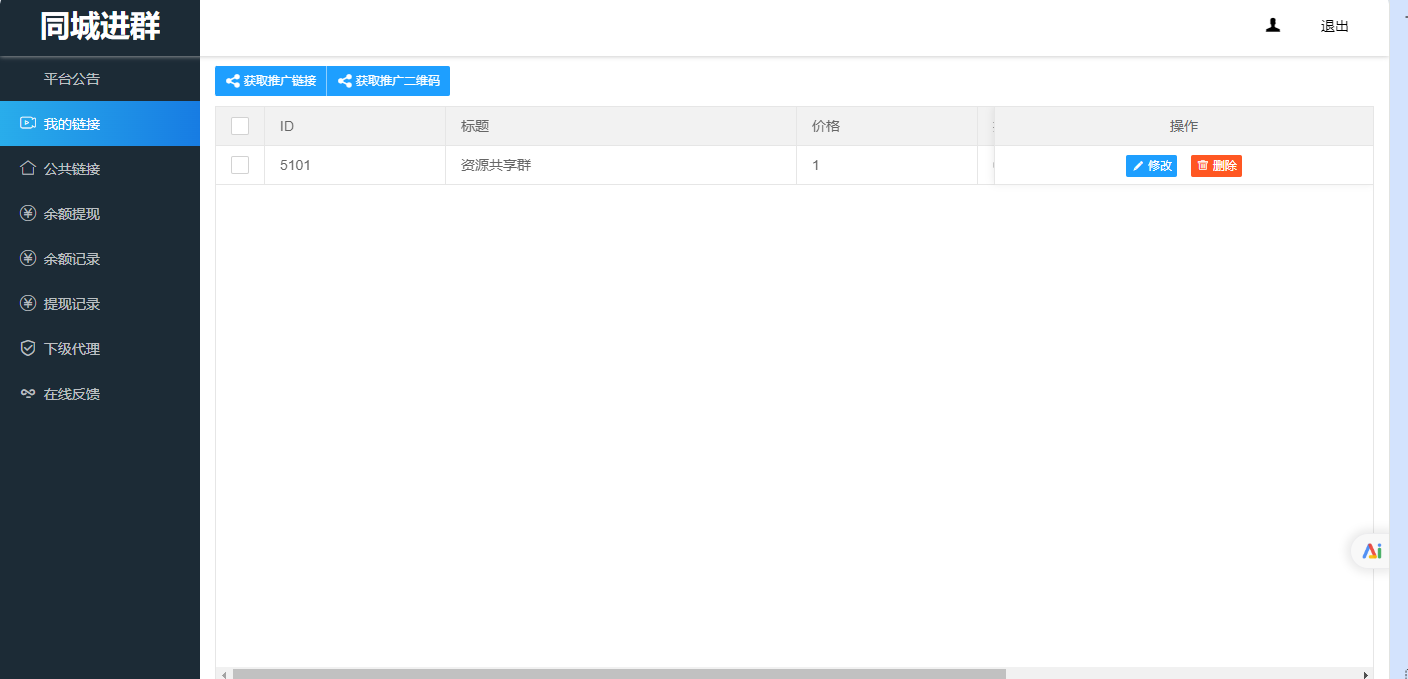This screenshot has height=679, width=1408.
Task: Click the pencil icon inside 修改 button
Action: coord(1138,165)
